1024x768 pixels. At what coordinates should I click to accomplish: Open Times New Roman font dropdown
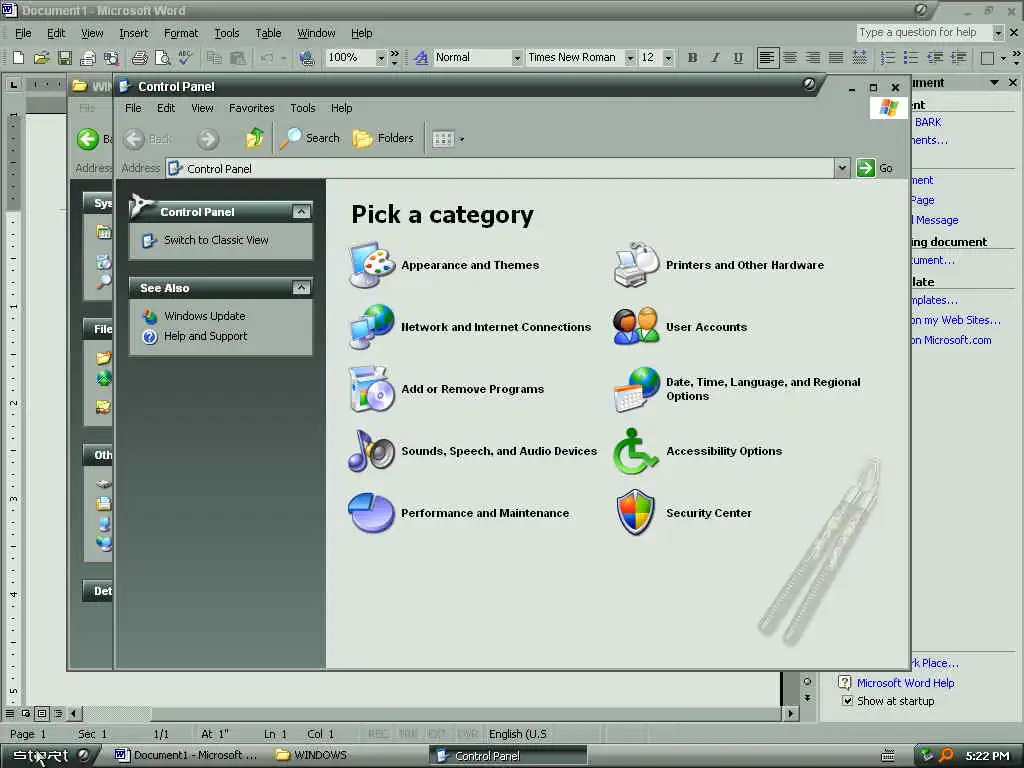630,58
